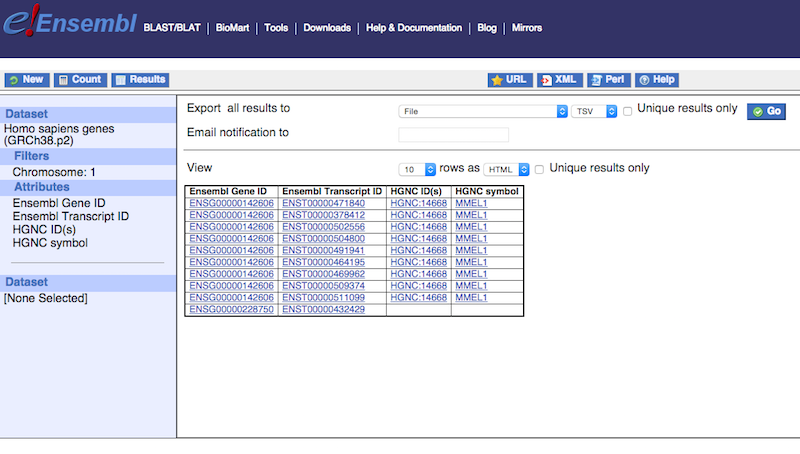Open the HTML view format dropdown

(x=505, y=169)
